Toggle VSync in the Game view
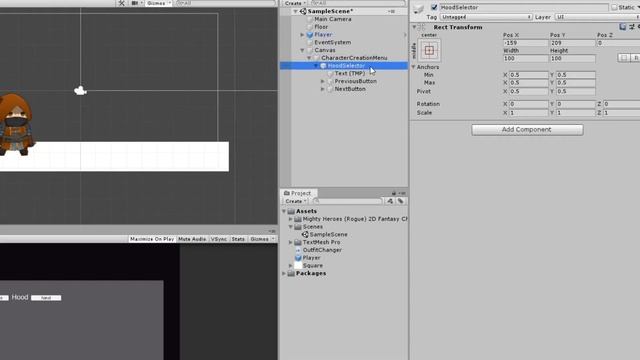Screen dimensions: 640x360 click(x=219, y=239)
